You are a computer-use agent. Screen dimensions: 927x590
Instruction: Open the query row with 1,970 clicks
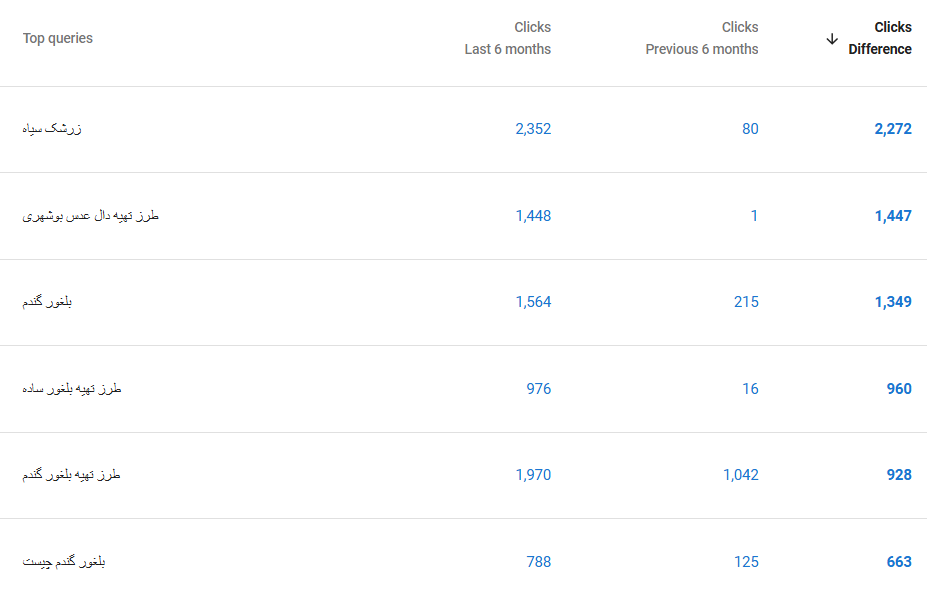coord(464,475)
